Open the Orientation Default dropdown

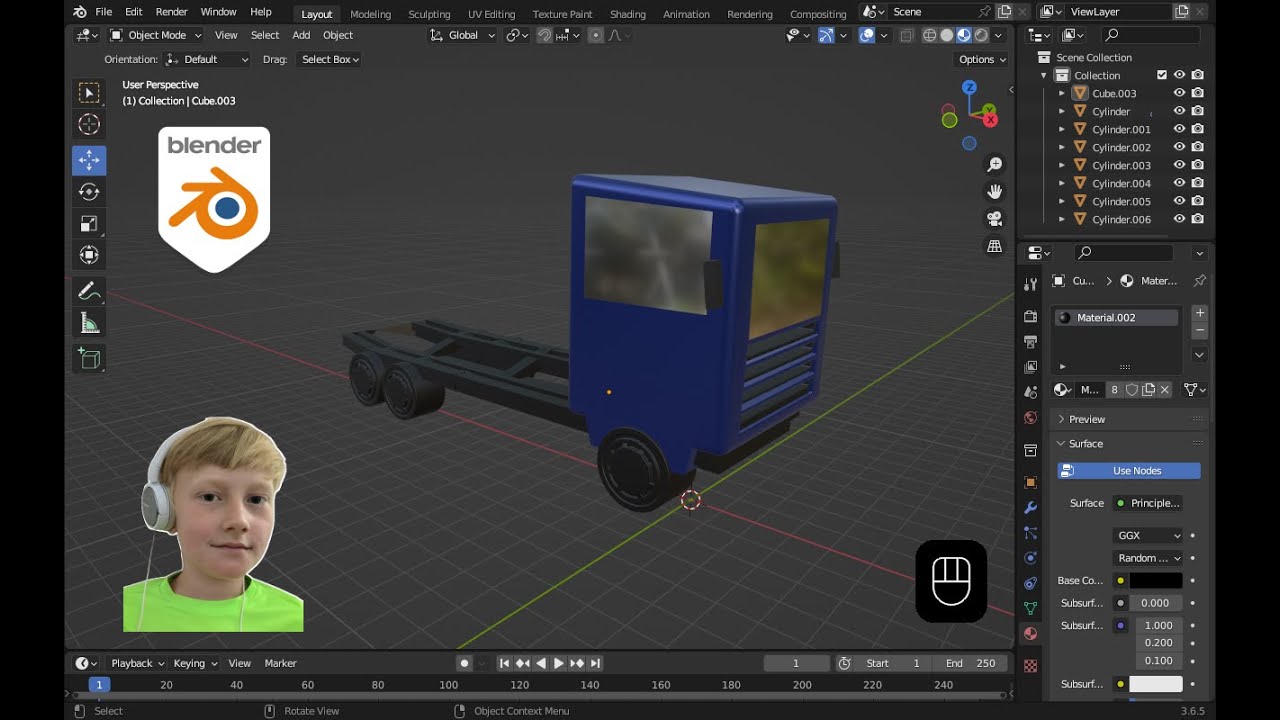click(x=207, y=59)
